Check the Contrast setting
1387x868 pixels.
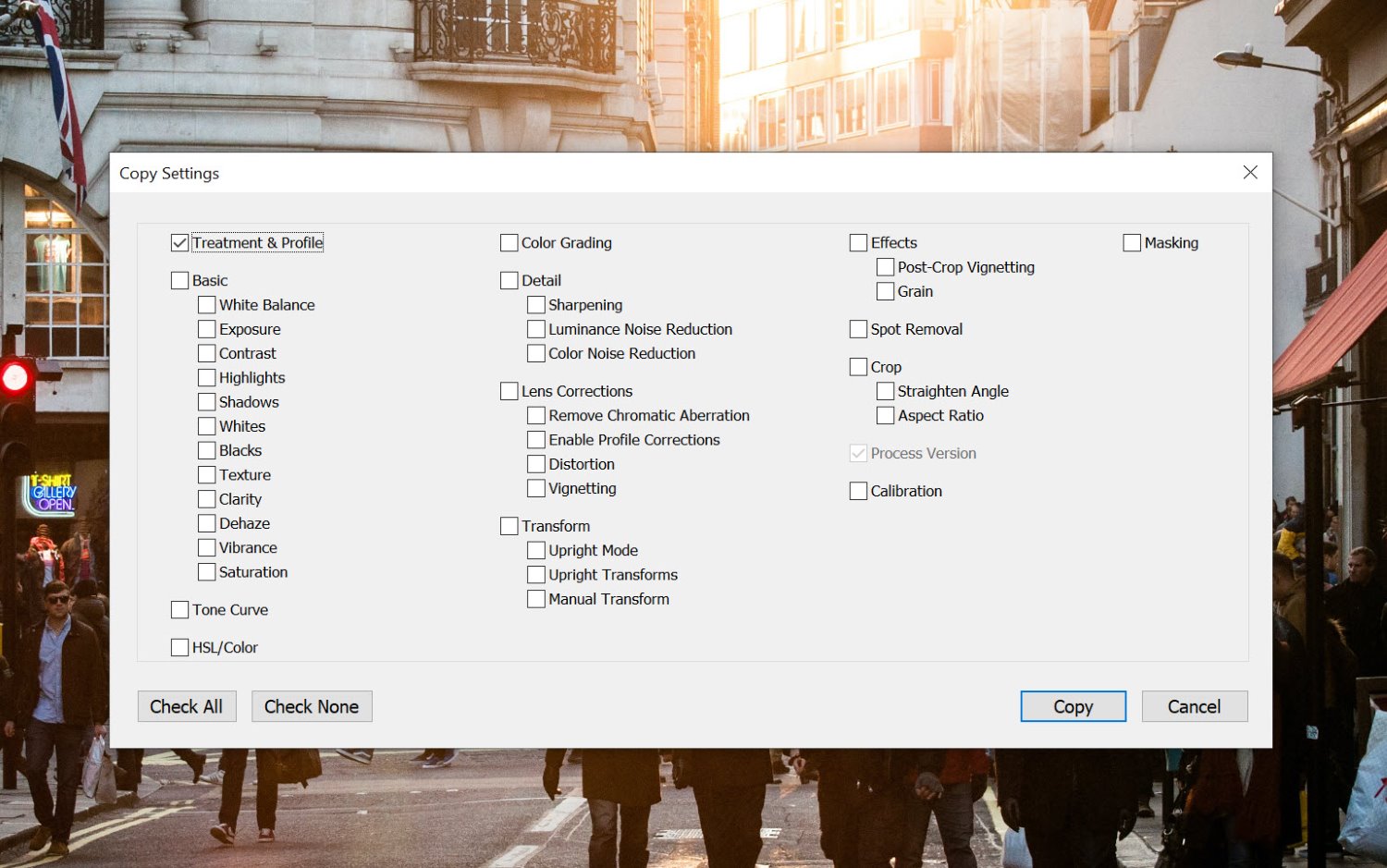tap(206, 352)
